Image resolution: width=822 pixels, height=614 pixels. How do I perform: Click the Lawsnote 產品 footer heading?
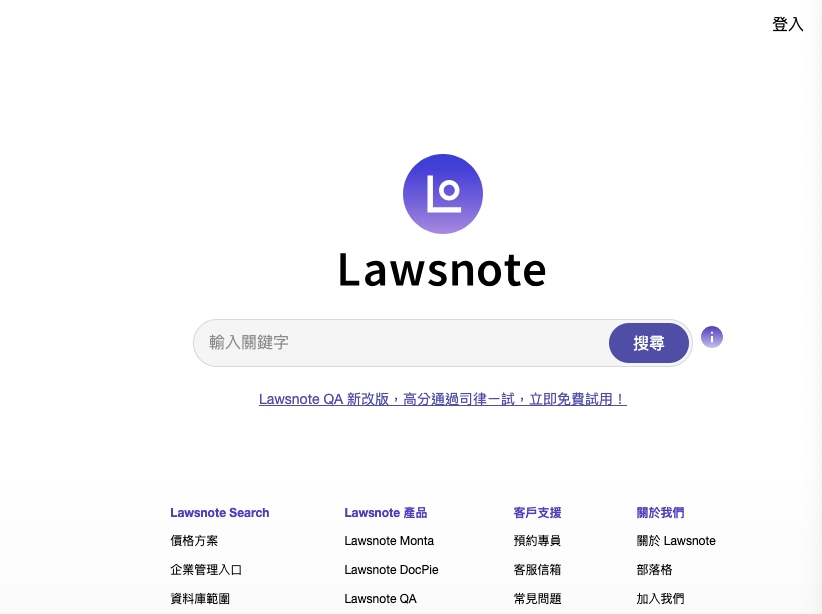[x=386, y=512]
